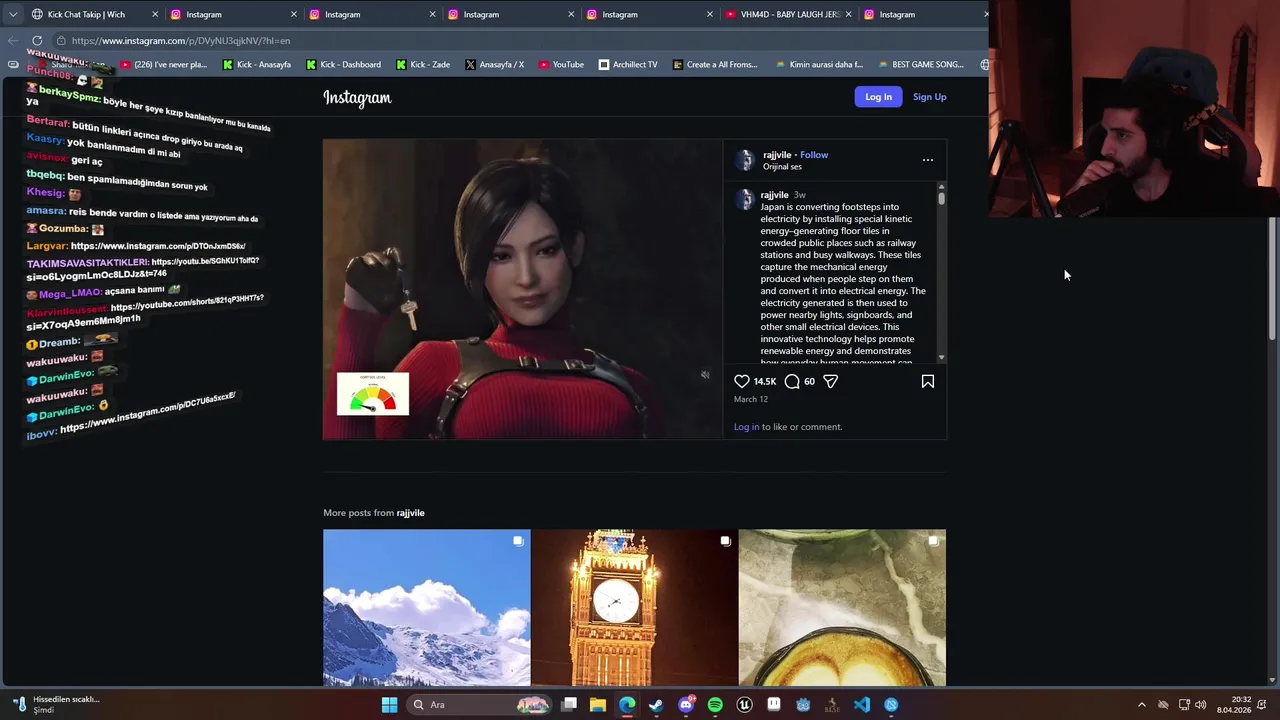Open the clock showing 20:32
This screenshot has width=1280, height=720.
click(1234, 705)
